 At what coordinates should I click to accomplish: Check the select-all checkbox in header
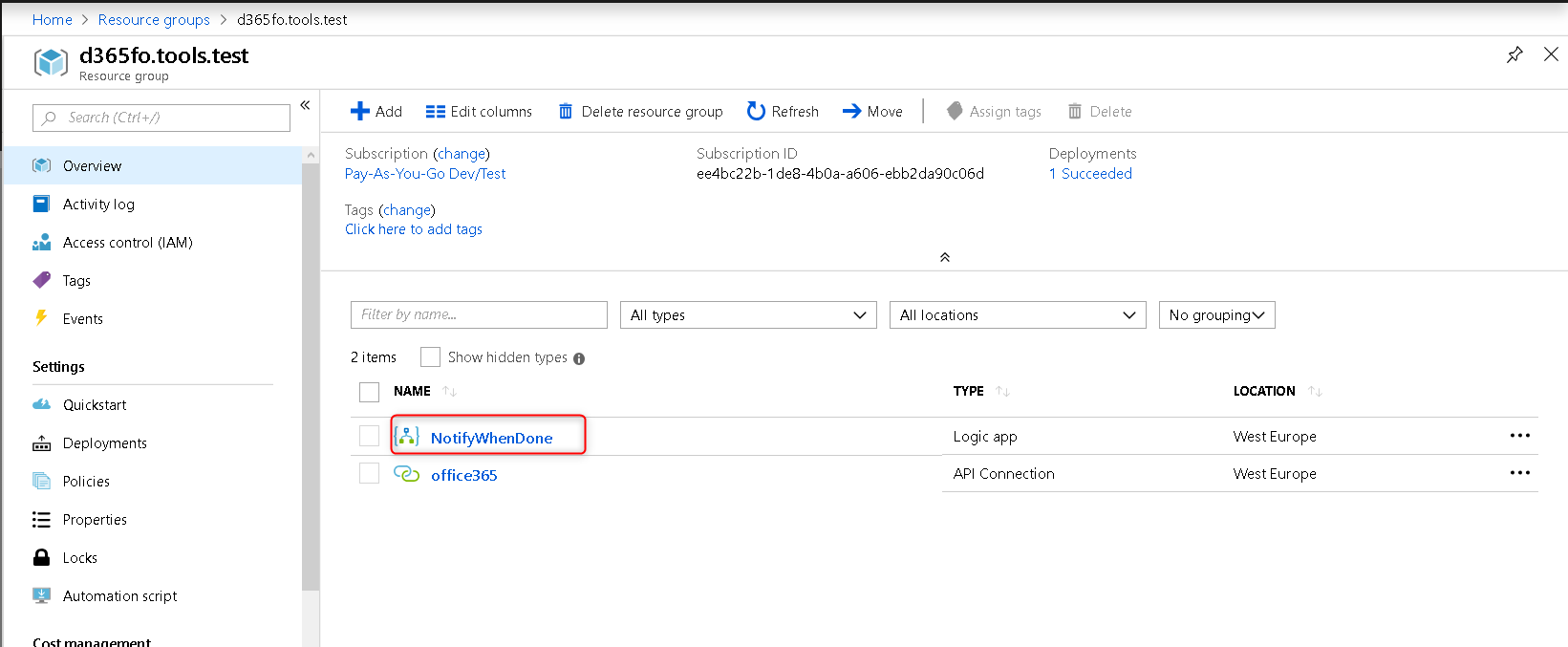(370, 392)
